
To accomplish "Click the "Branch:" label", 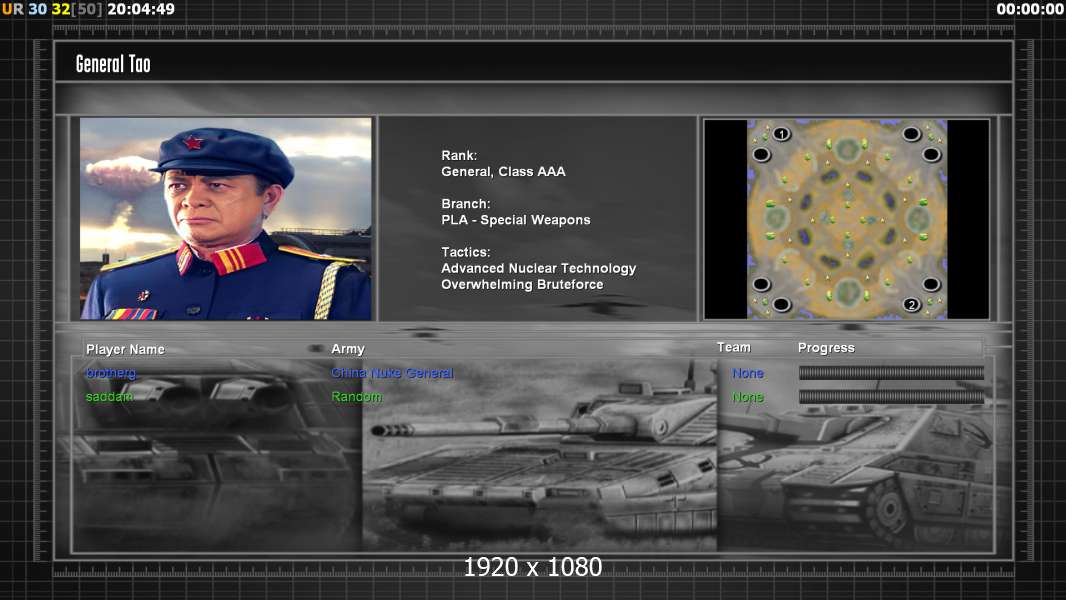I will (x=466, y=204).
